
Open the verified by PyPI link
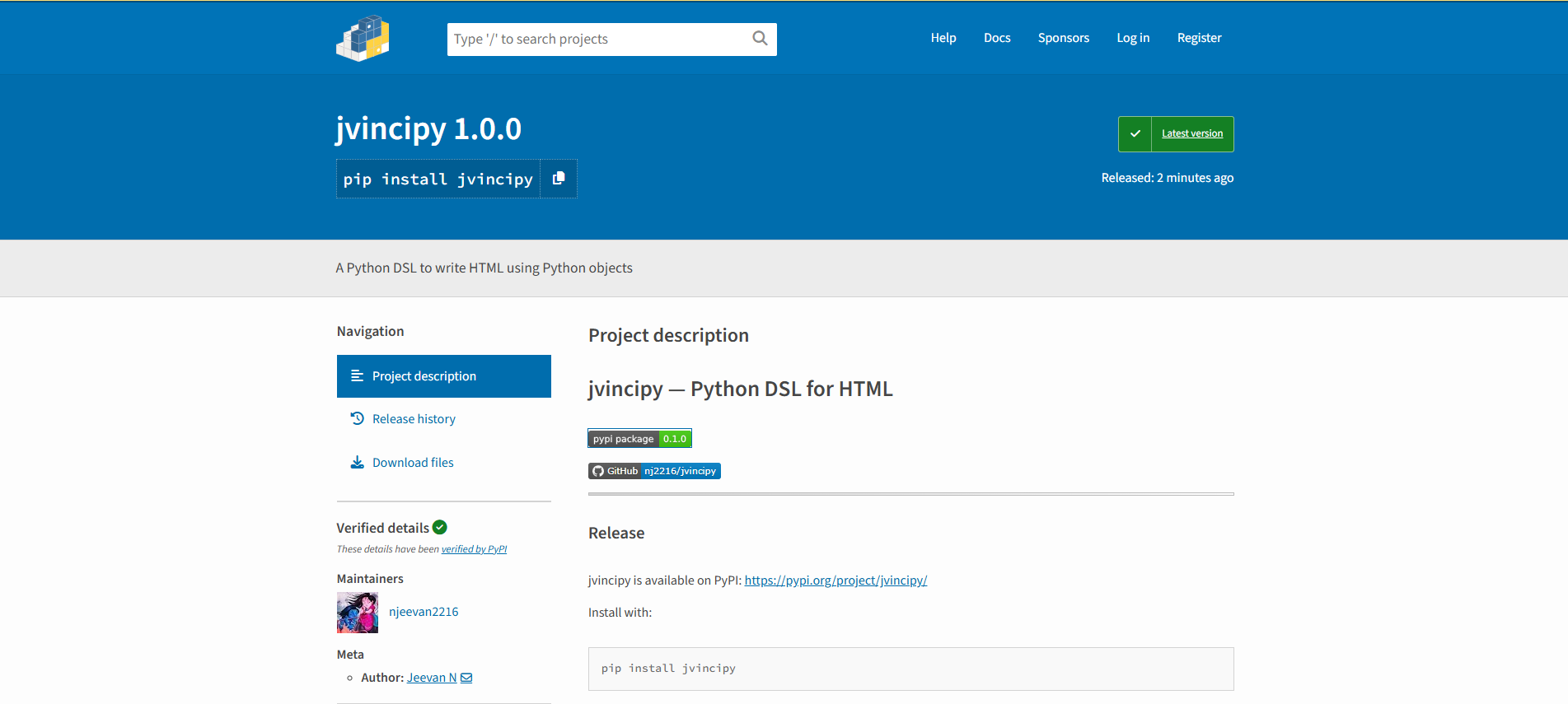[x=474, y=549]
